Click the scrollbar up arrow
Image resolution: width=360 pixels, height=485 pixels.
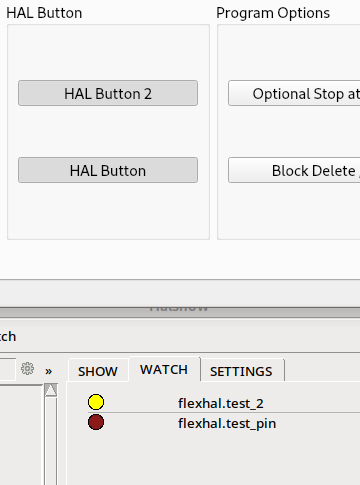[x=51, y=390]
